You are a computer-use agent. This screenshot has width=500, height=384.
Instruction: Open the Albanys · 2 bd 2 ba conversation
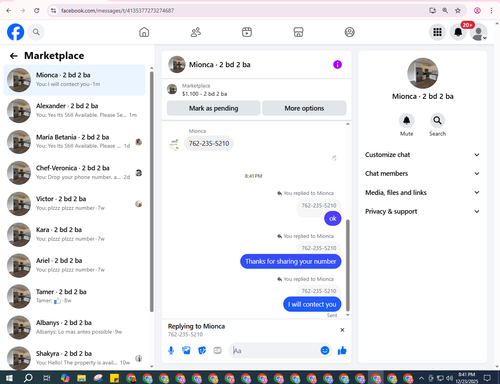pyautogui.click(x=74, y=327)
